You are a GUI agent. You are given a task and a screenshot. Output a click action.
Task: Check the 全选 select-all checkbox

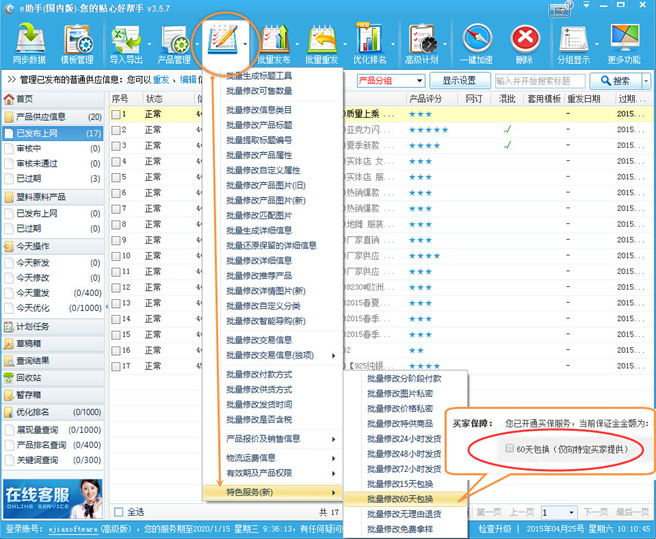[x=120, y=511]
